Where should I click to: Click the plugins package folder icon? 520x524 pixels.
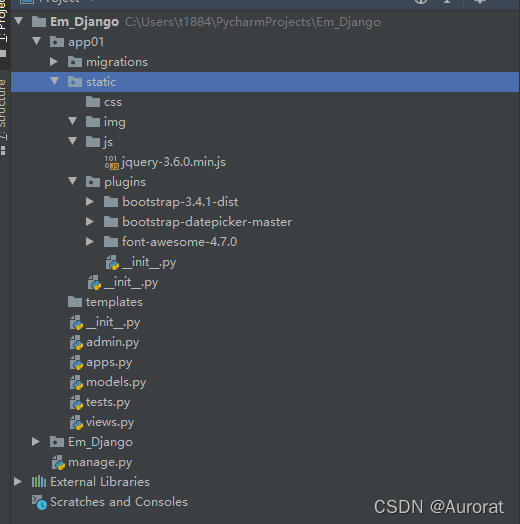pos(93,182)
